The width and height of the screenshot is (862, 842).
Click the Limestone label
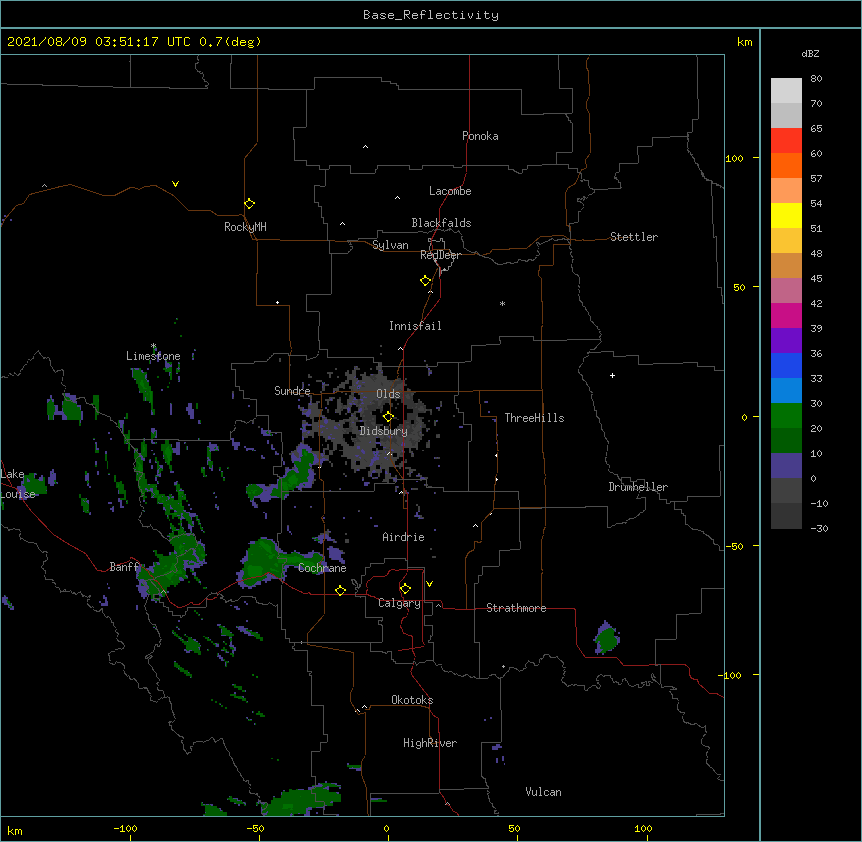[153, 356]
